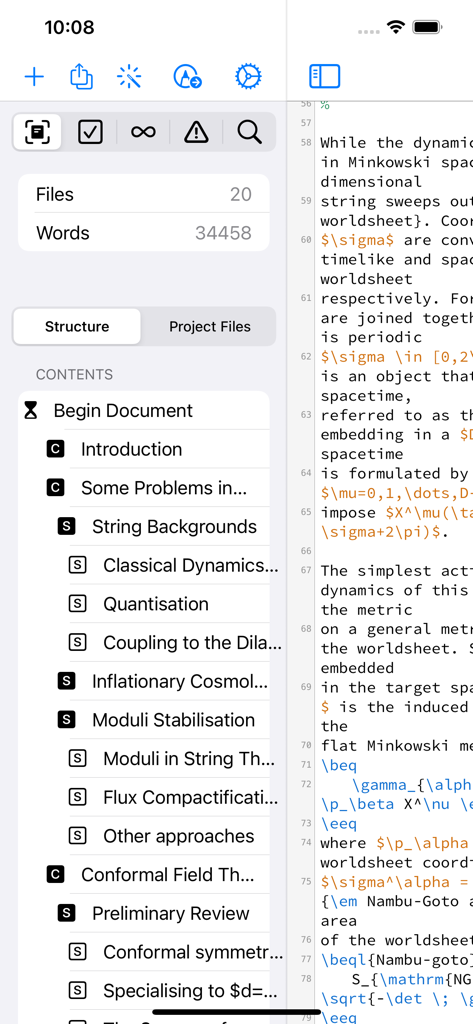473x1024 pixels.
Task: Click $\sigma$ math on line 60
Action: [x=357, y=240]
